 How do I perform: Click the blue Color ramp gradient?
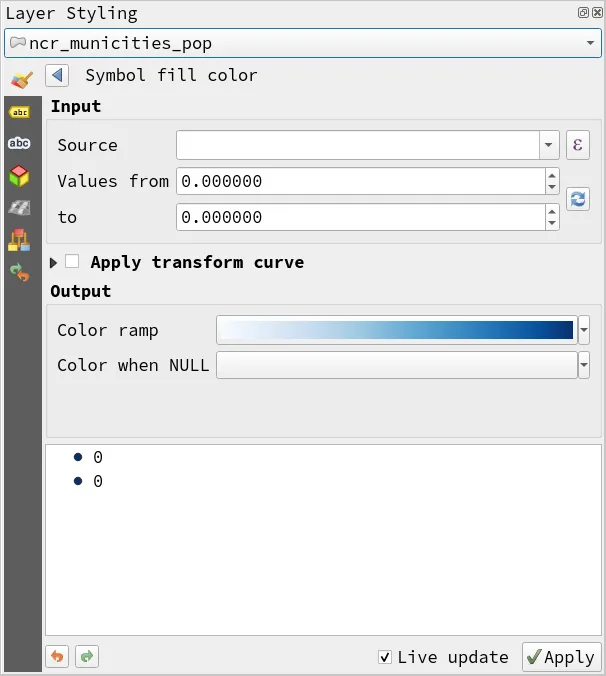pyautogui.click(x=396, y=330)
